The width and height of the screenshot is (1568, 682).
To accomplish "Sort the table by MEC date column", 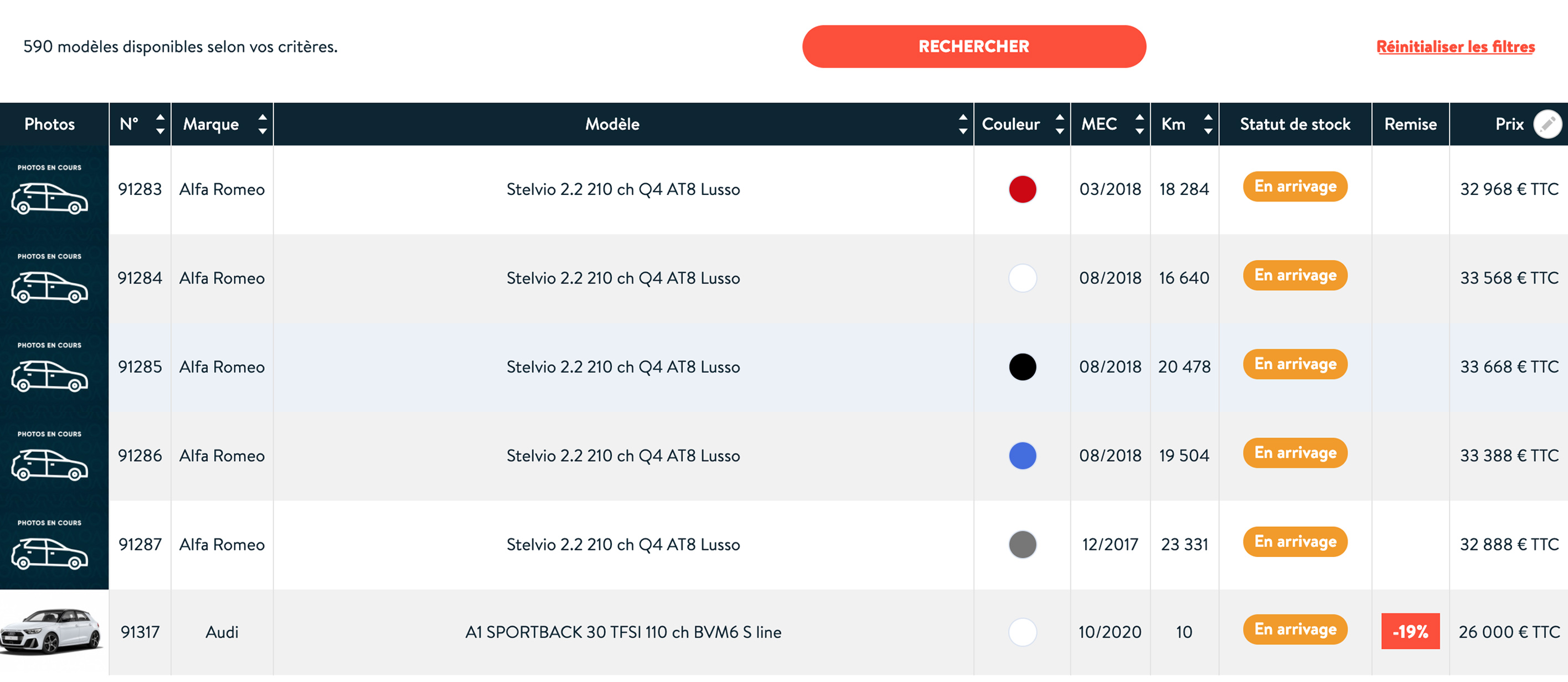I will point(1139,124).
